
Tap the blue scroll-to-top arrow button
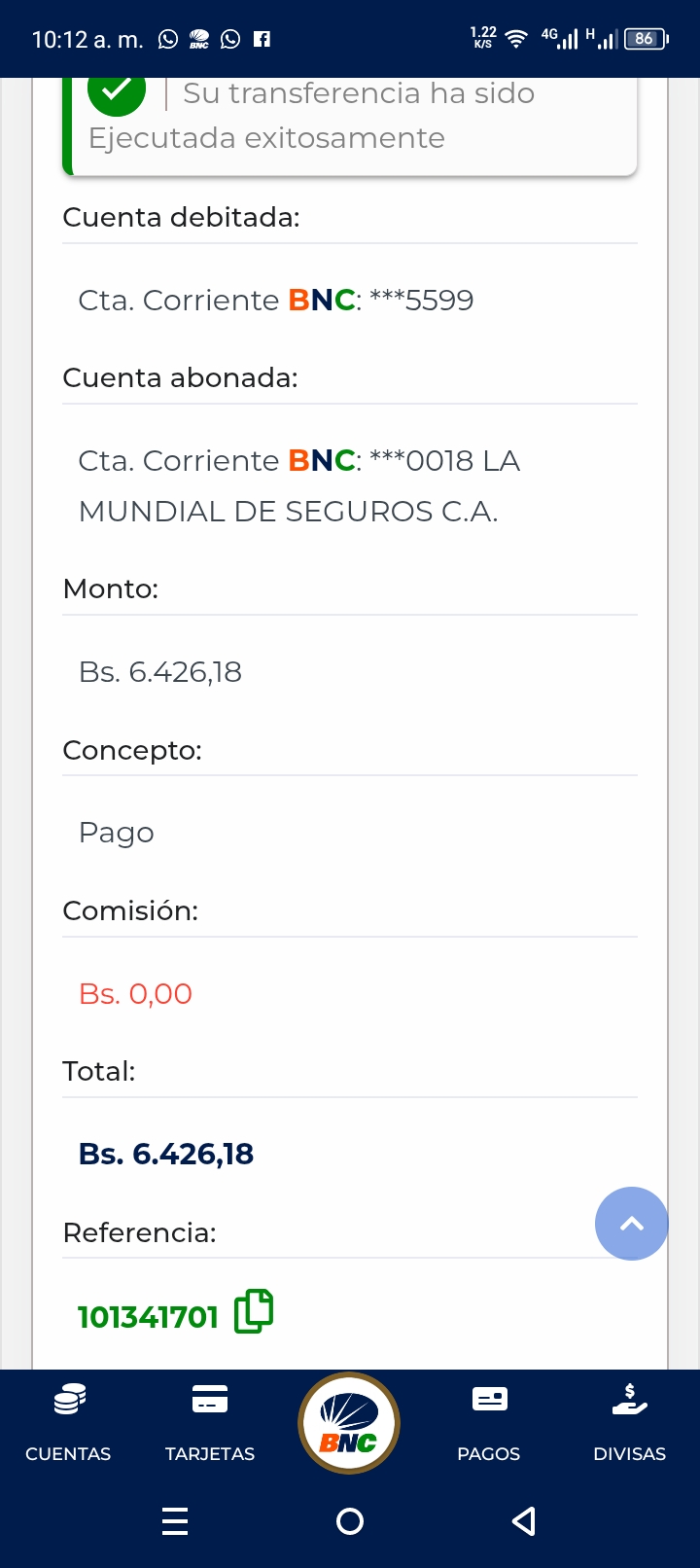(x=632, y=1224)
